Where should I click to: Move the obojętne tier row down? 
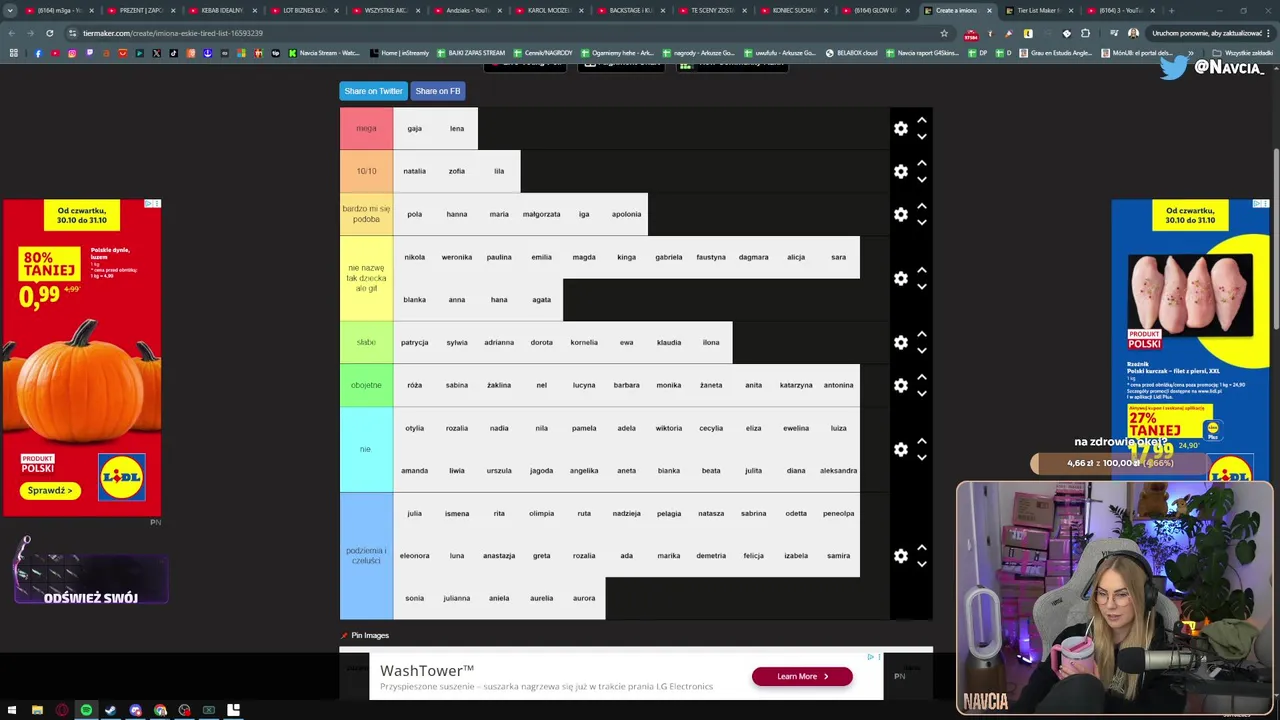tap(922, 394)
